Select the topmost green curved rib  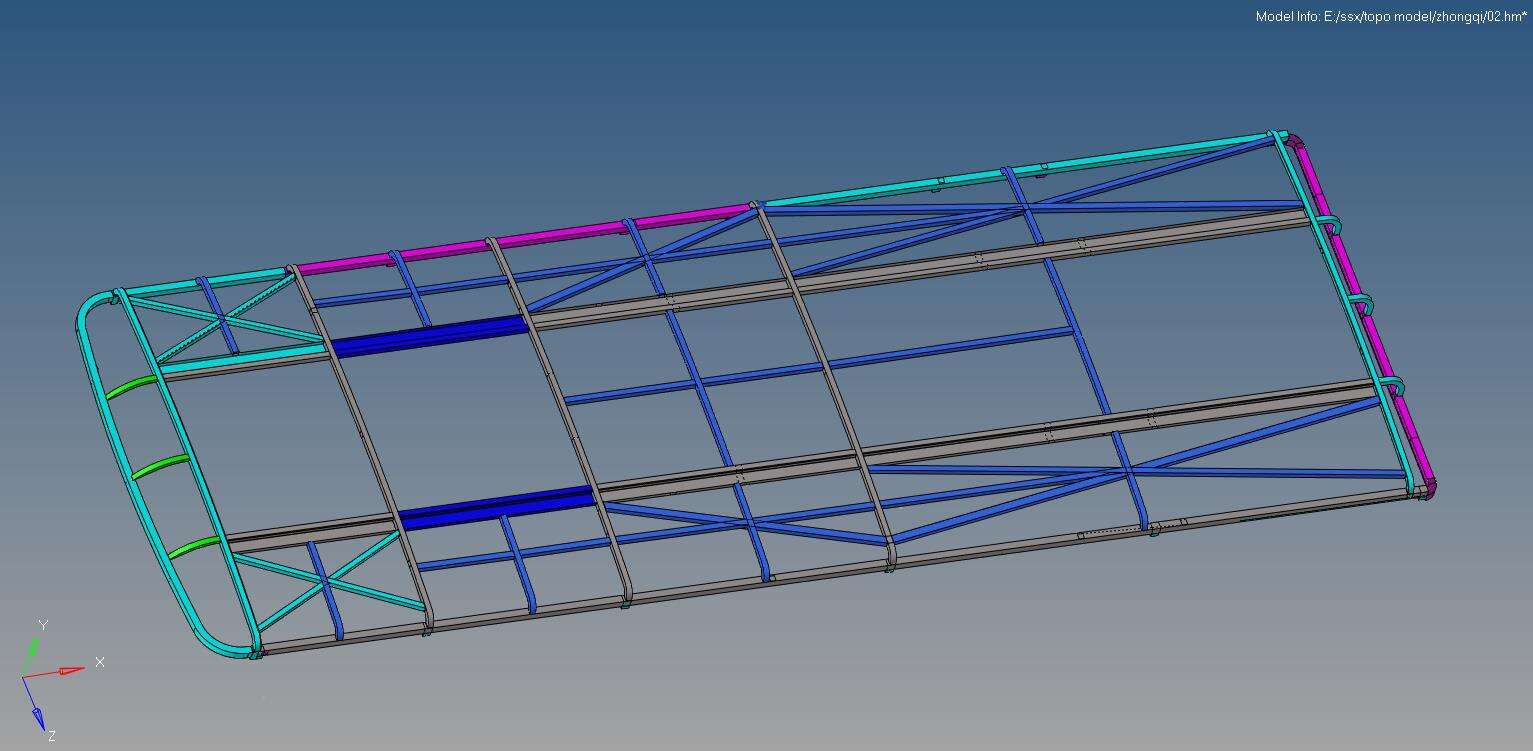[131, 388]
